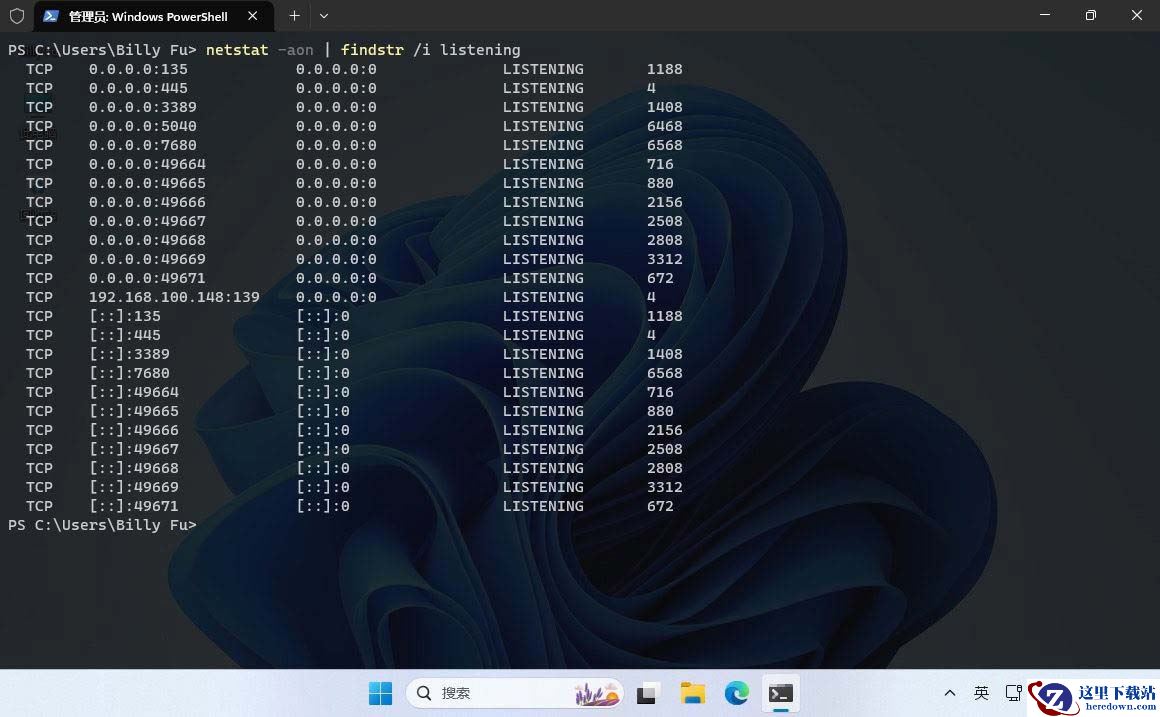The image size is (1160, 717).
Task: Click the IPv6 address [::]:3389
Action: (x=129, y=354)
